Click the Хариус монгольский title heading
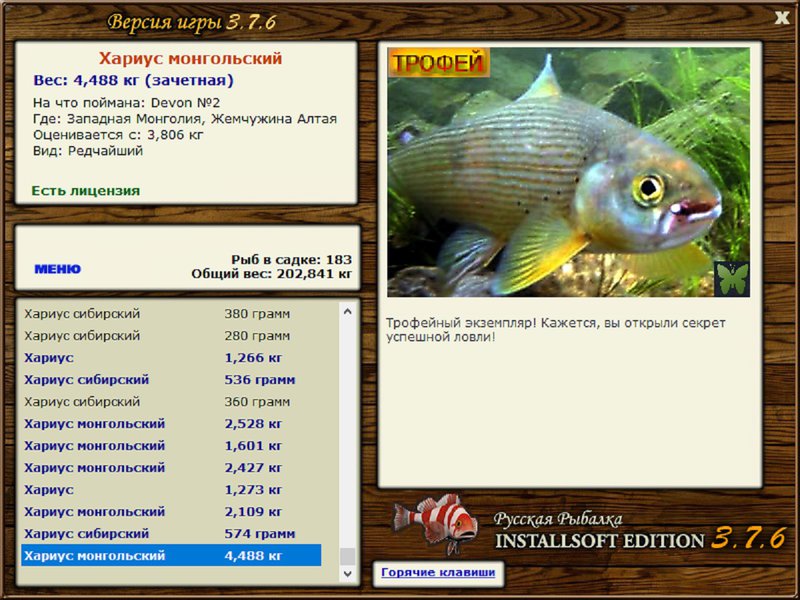The image size is (800, 600). (x=190, y=58)
